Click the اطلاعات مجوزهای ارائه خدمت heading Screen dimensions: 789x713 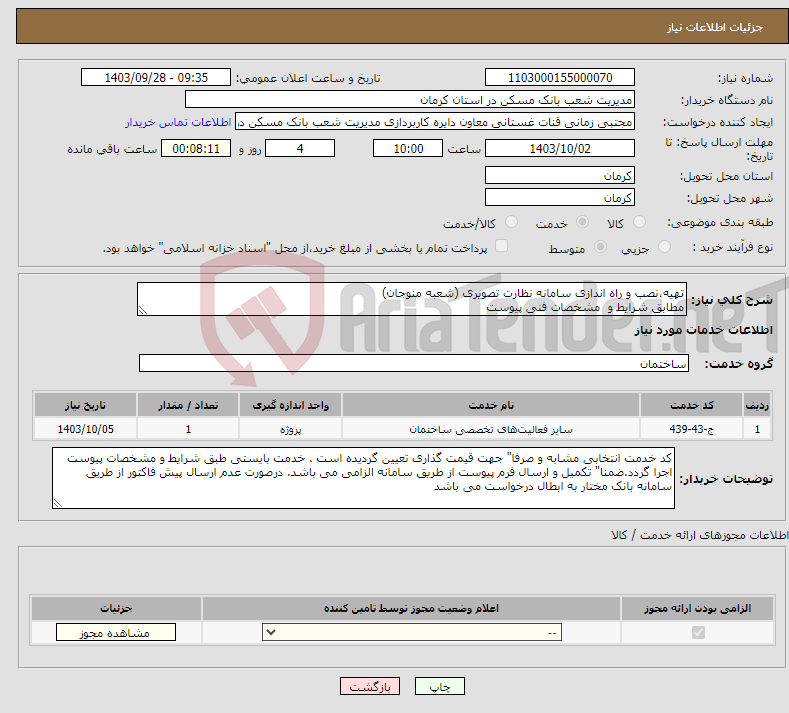click(699, 535)
